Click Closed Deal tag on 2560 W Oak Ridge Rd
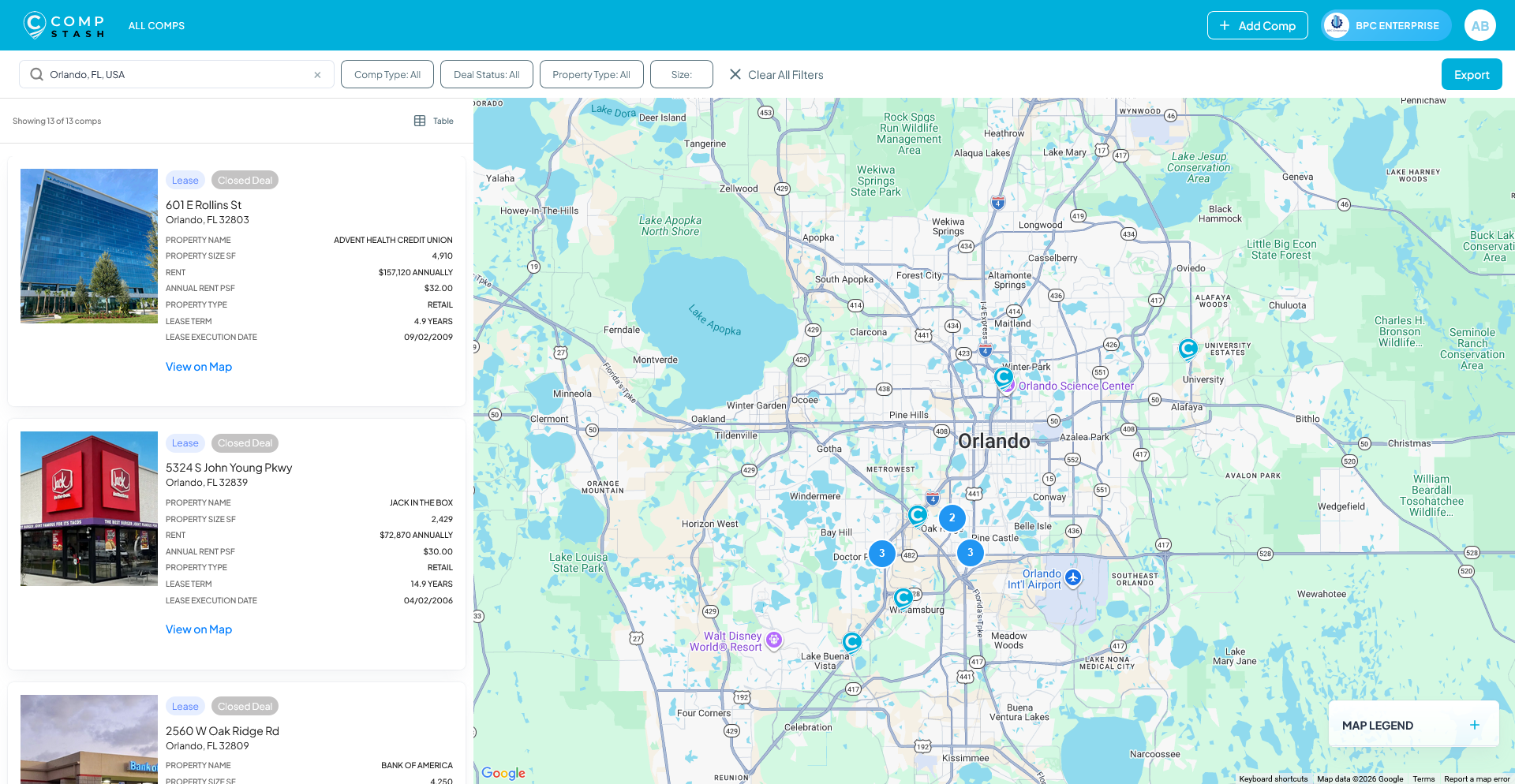The width and height of the screenshot is (1515, 784). pyautogui.click(x=245, y=706)
